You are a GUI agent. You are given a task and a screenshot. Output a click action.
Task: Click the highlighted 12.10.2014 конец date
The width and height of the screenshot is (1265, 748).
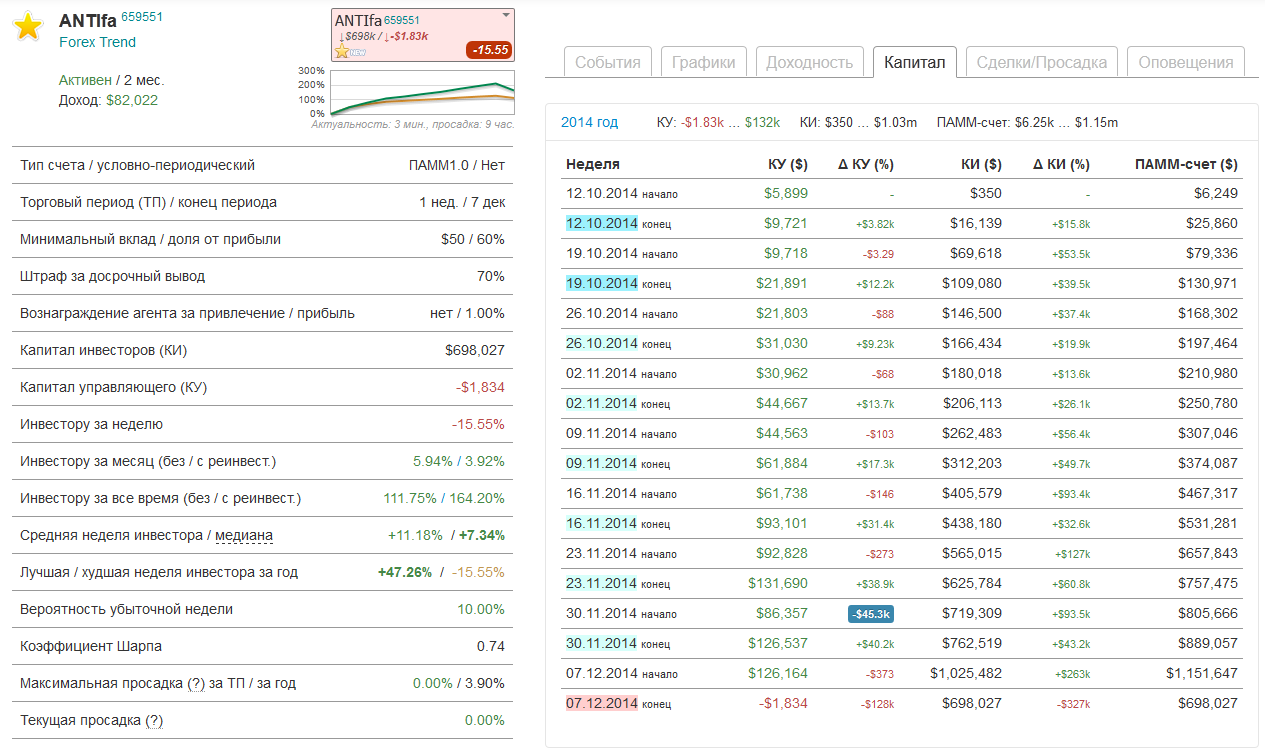coord(601,223)
